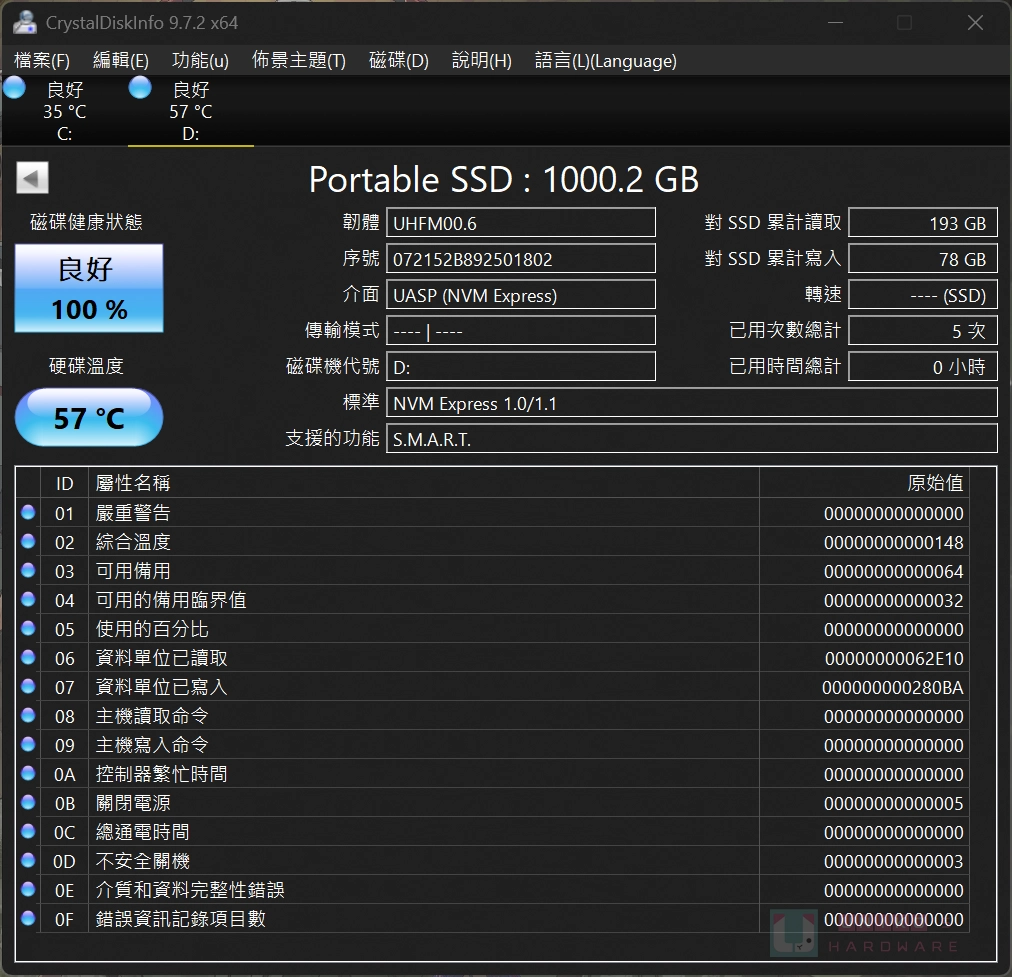Click the CrystalDiskInfo title bar app icon
Image resolution: width=1012 pixels, height=977 pixels.
tap(24, 21)
